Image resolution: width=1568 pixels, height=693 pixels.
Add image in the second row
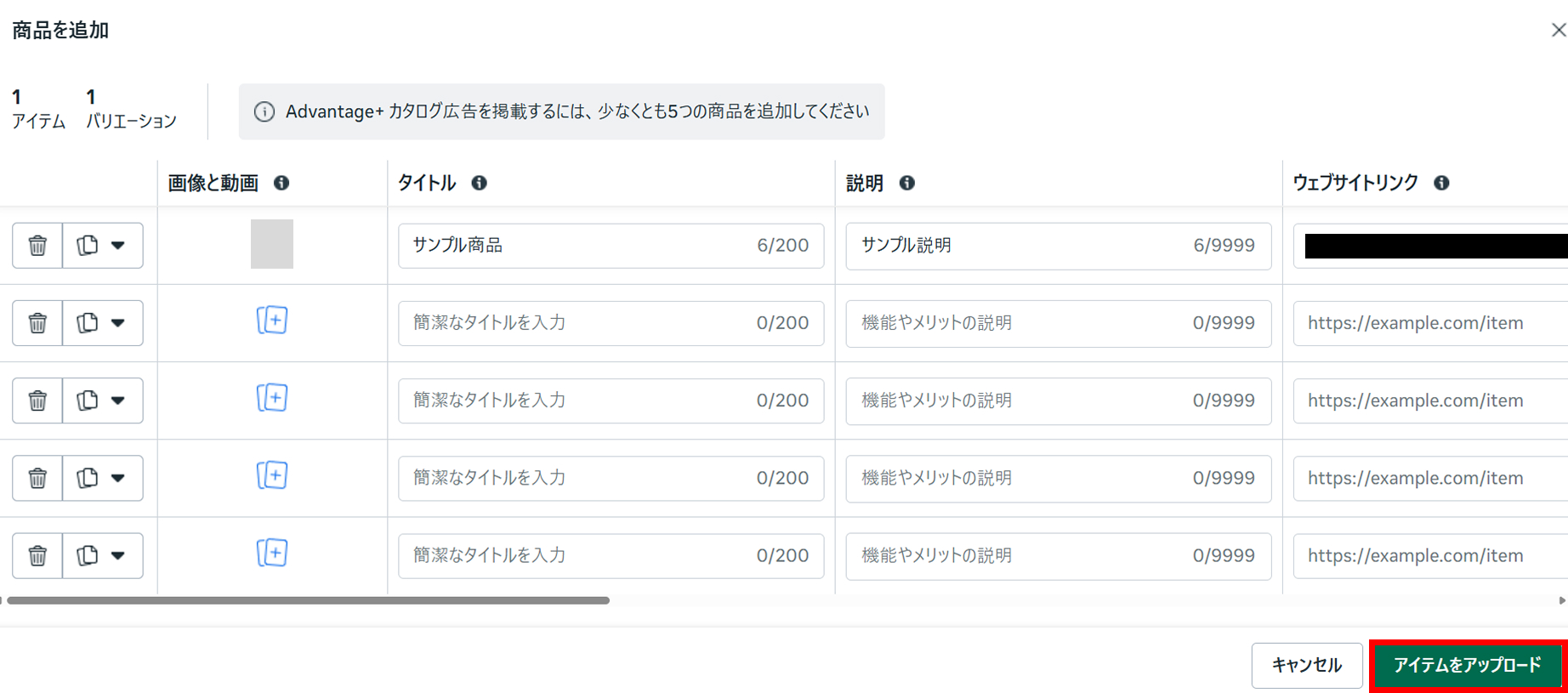coord(272,321)
